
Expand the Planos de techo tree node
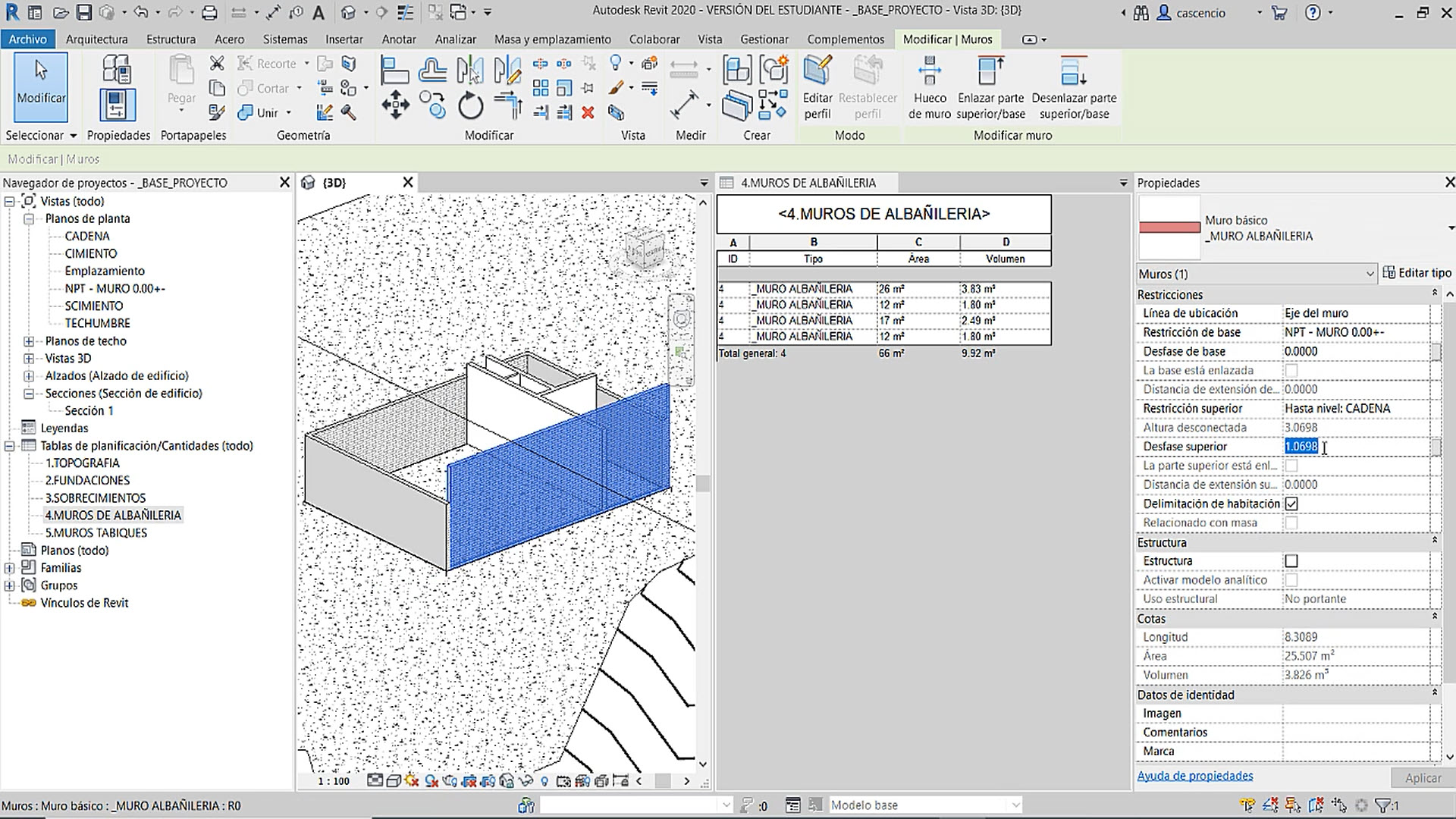click(29, 341)
